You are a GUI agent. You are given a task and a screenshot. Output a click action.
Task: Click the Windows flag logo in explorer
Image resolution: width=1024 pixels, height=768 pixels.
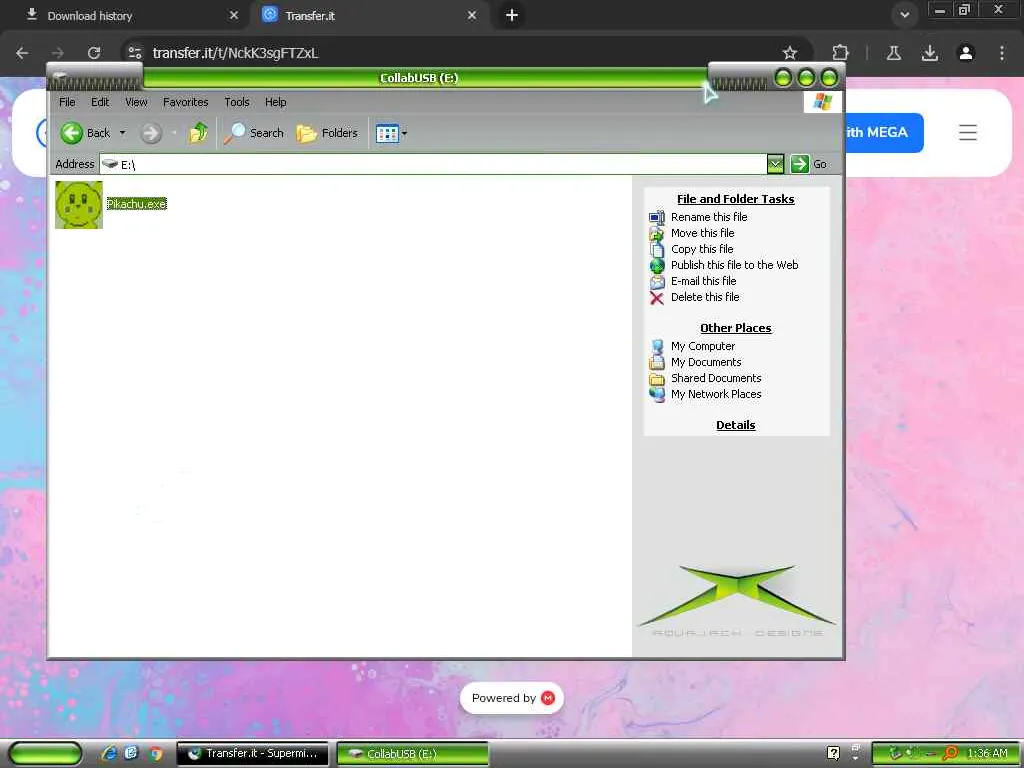pos(822,102)
